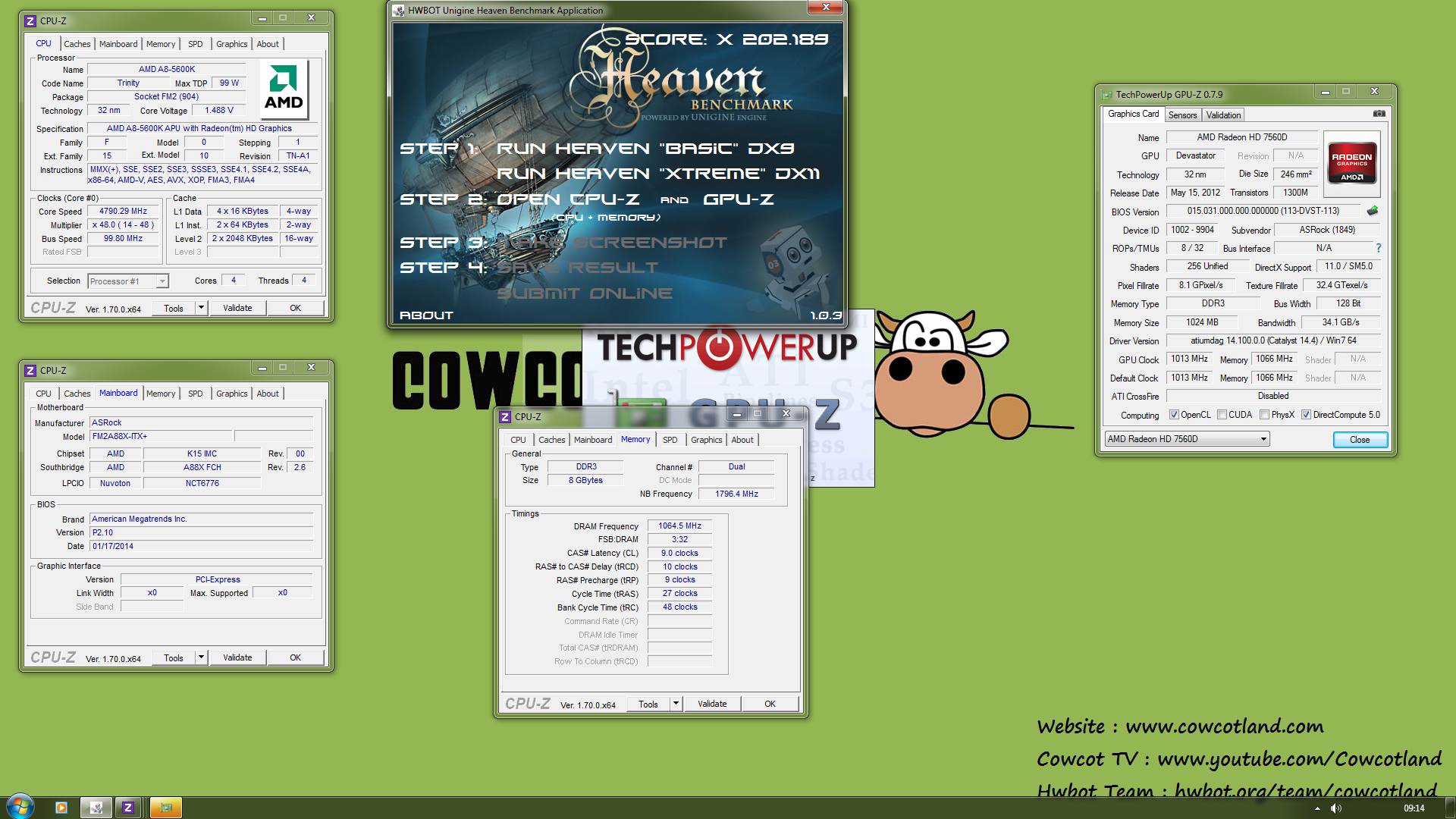
Task: Open the Graphics tab in the CPU-Z Mainboard window
Action: (x=232, y=394)
